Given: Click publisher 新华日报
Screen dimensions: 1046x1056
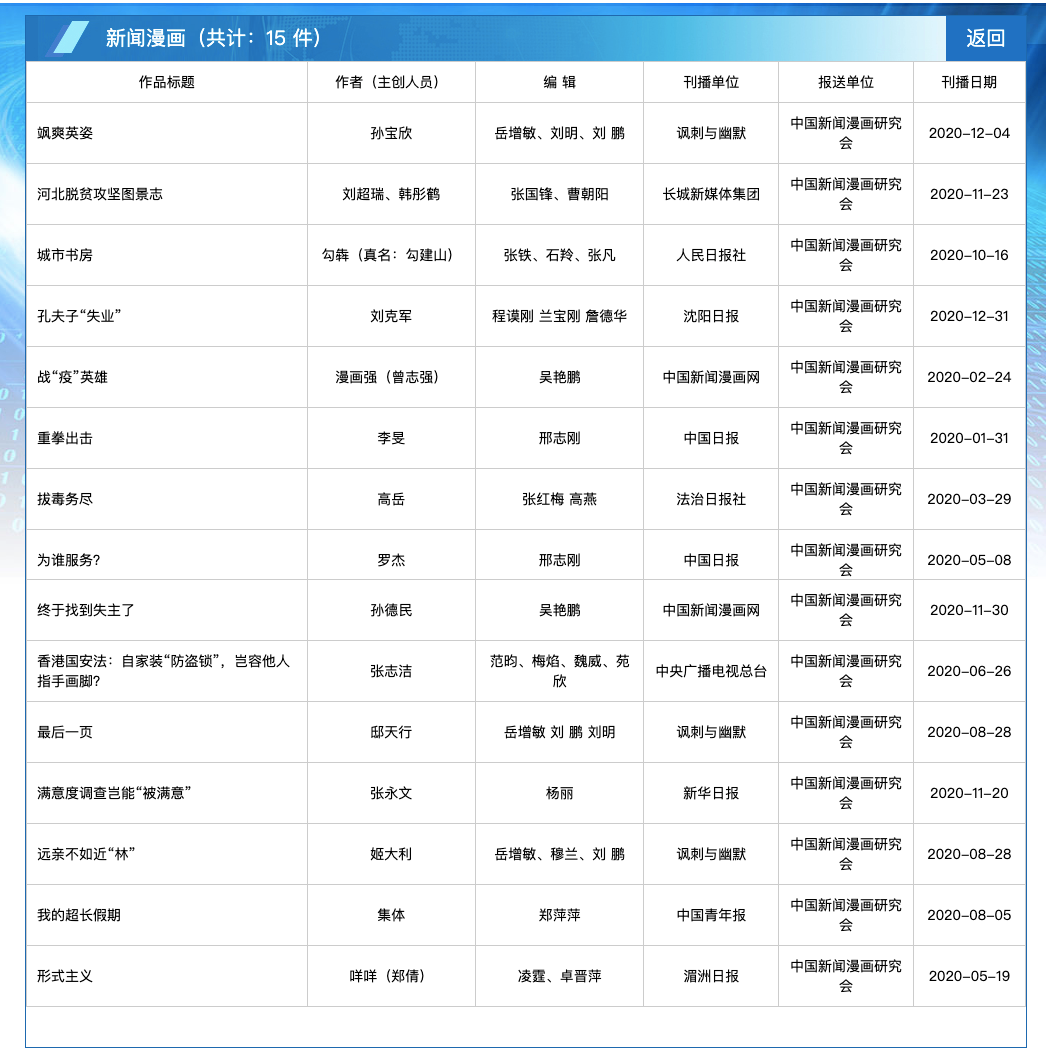Looking at the screenshot, I should click(x=711, y=793).
